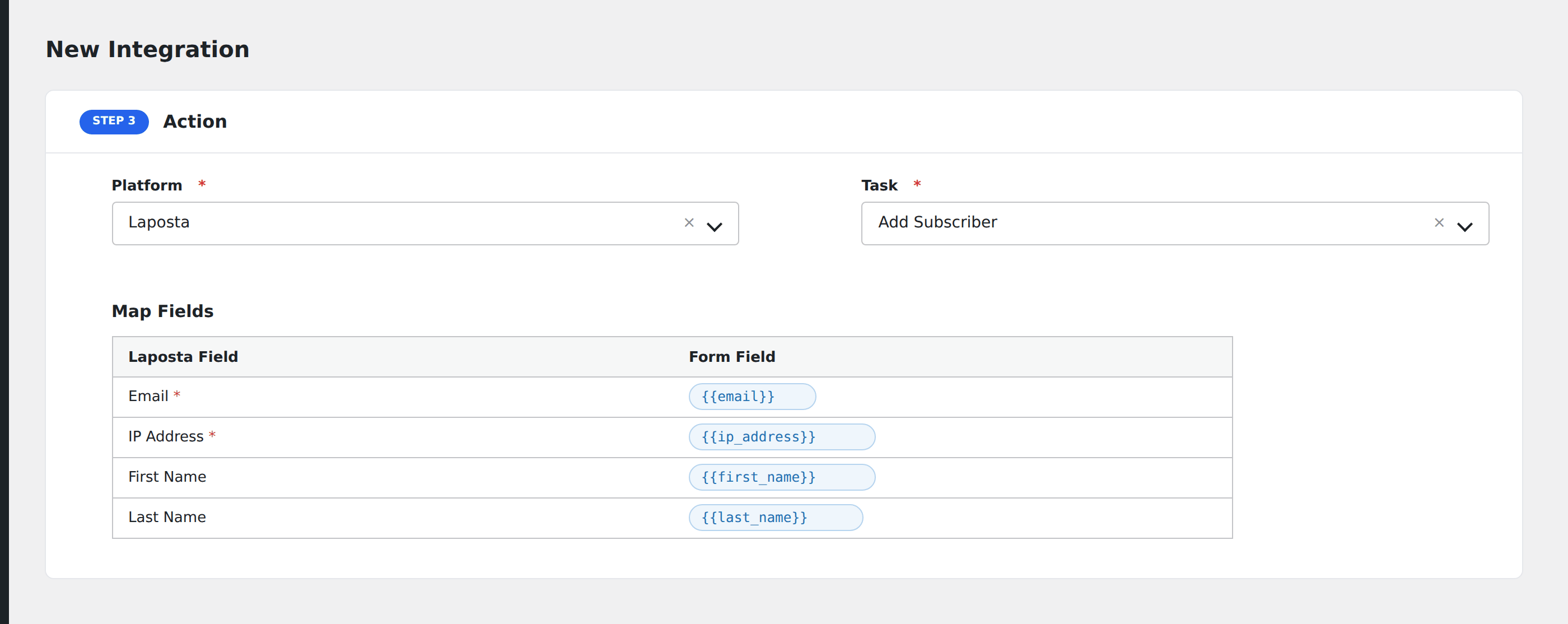Click the IP Address row label
Image resolution: width=1568 pixels, height=624 pixels.
point(166,437)
